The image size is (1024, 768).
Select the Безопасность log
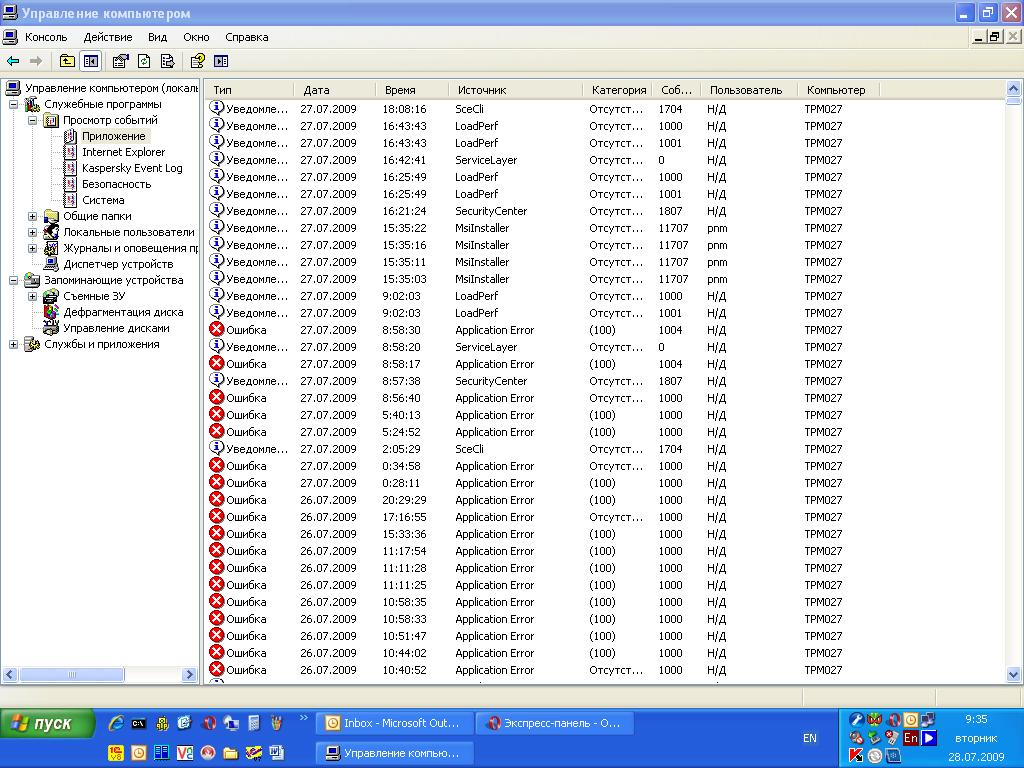[x=116, y=184]
